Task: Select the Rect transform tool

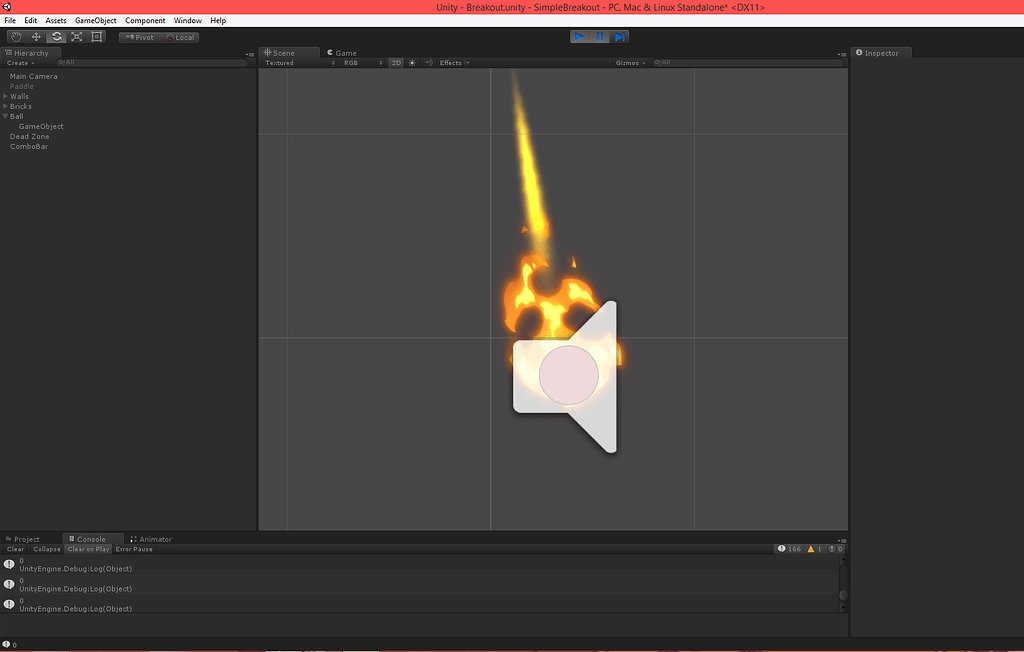Action: pos(97,36)
